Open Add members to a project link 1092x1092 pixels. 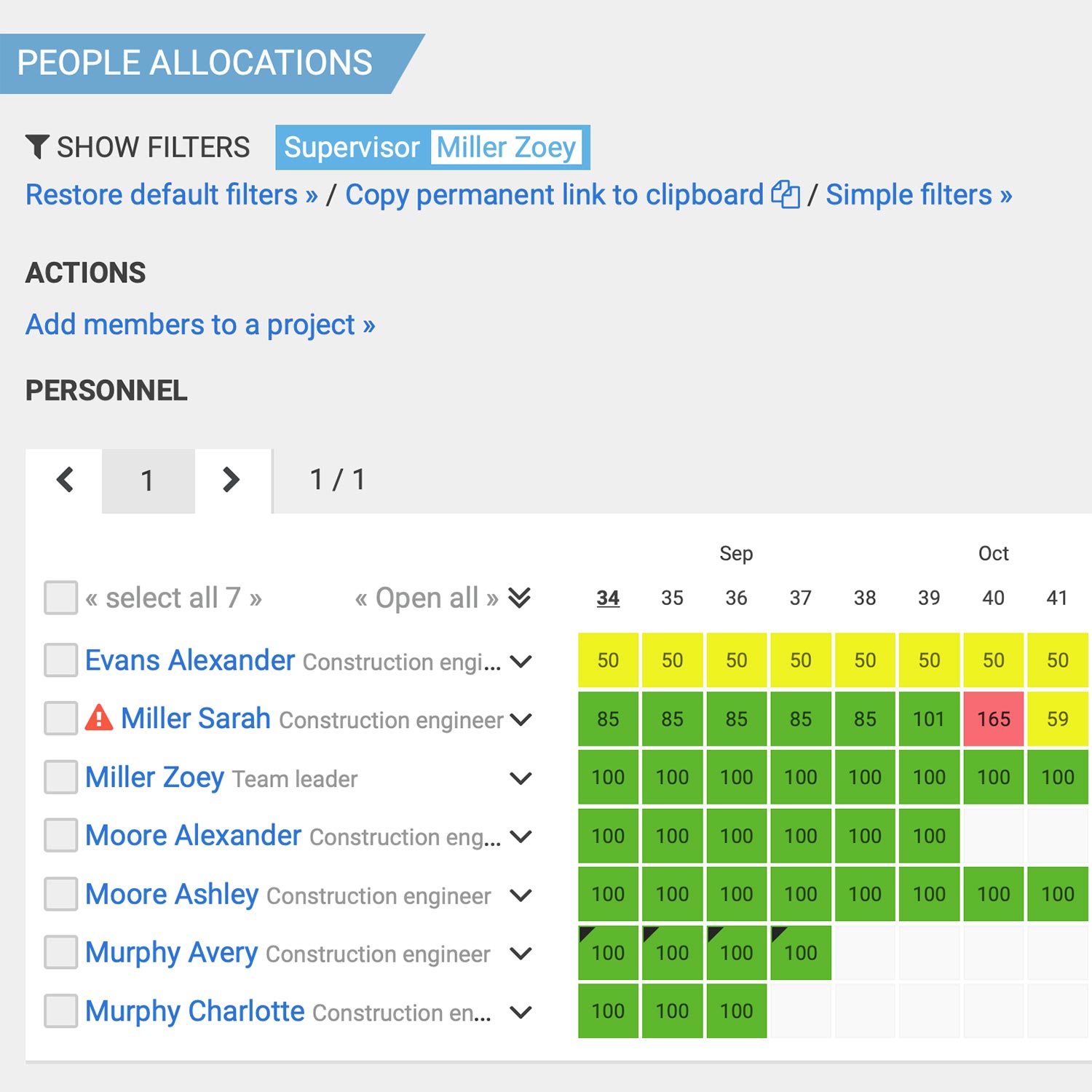click(200, 325)
